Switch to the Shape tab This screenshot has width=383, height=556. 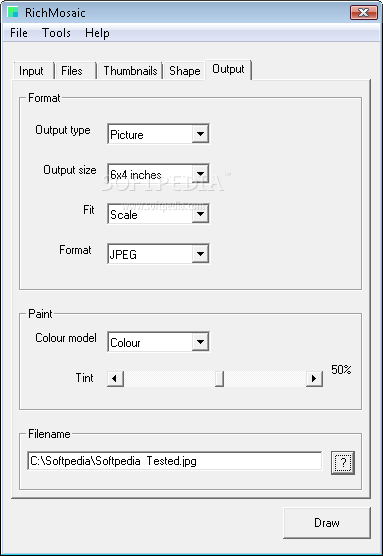[185, 71]
